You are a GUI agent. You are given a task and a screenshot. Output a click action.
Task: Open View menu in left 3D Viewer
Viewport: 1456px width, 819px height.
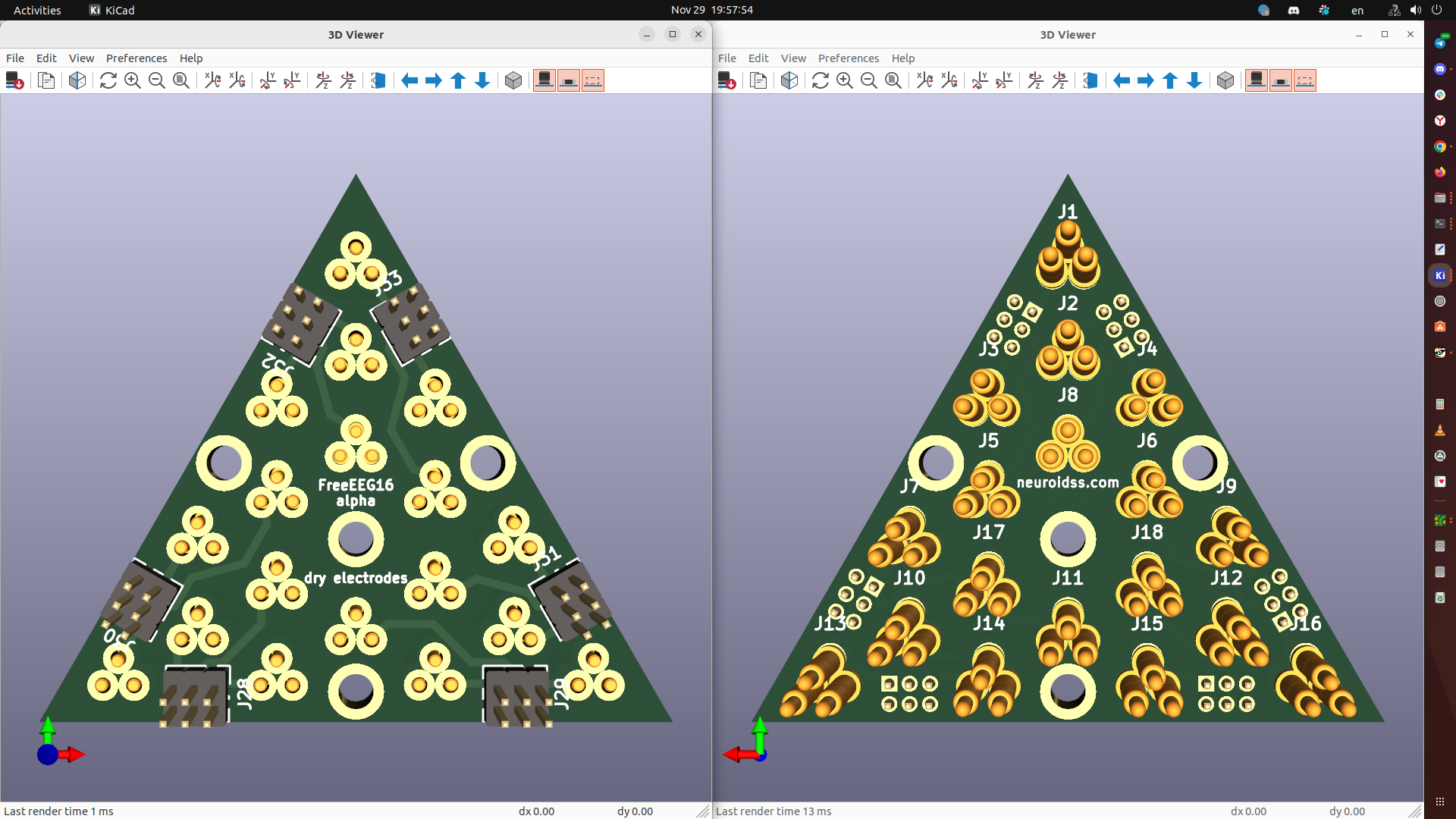coord(81,58)
